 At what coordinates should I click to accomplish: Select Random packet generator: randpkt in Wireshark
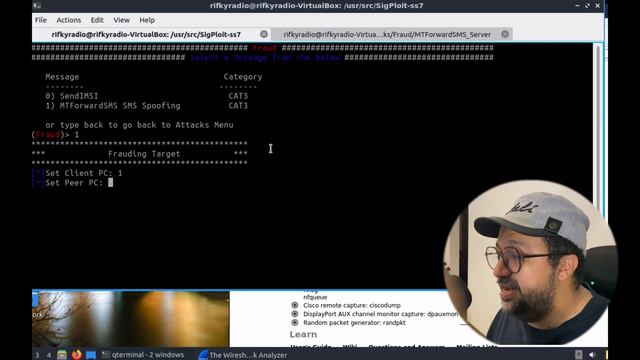[x=354, y=322]
